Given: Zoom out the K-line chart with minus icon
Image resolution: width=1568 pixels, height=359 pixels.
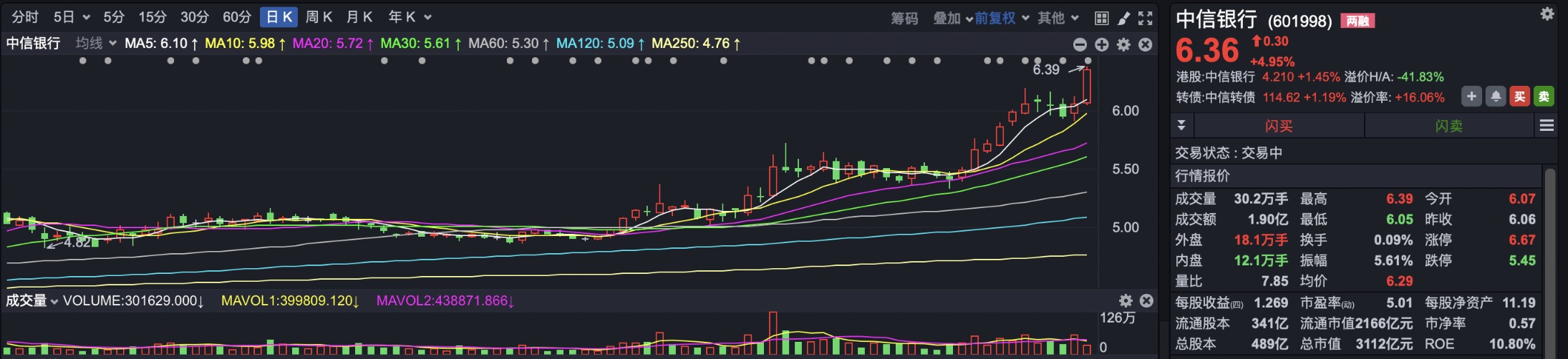Looking at the screenshot, I should (x=1080, y=44).
